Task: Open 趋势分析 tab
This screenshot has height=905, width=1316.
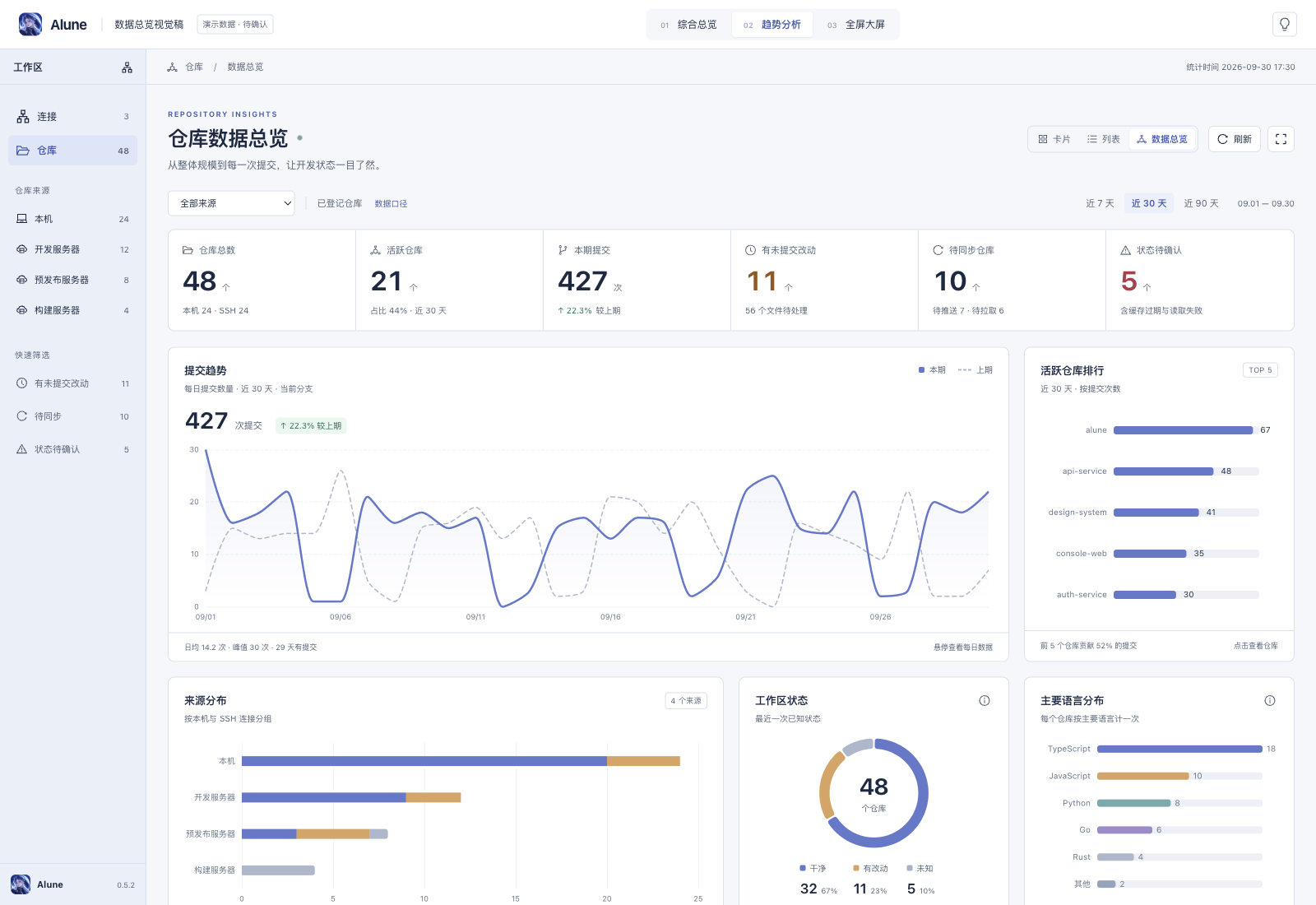Action: [x=772, y=25]
